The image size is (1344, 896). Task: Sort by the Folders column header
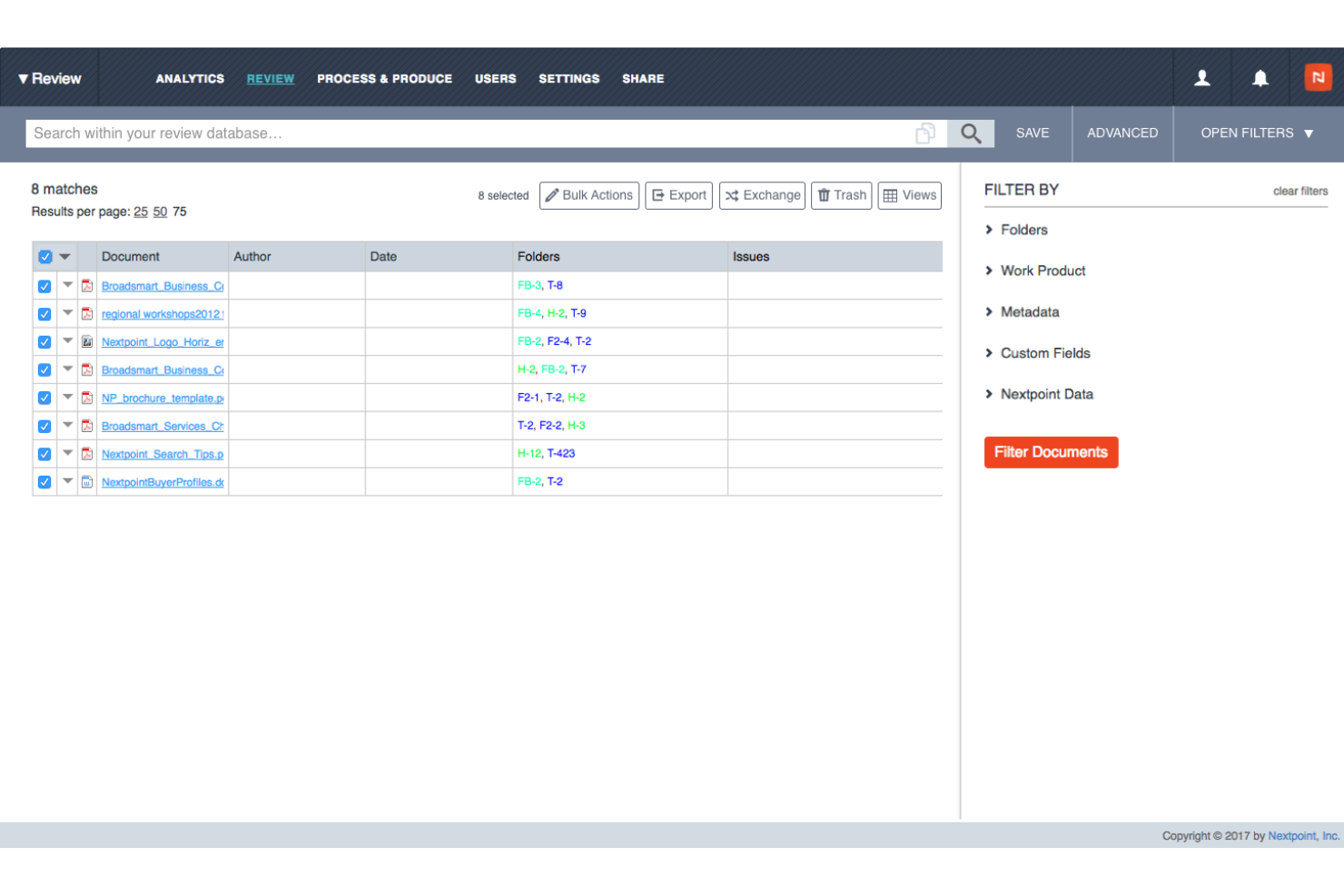tap(539, 257)
